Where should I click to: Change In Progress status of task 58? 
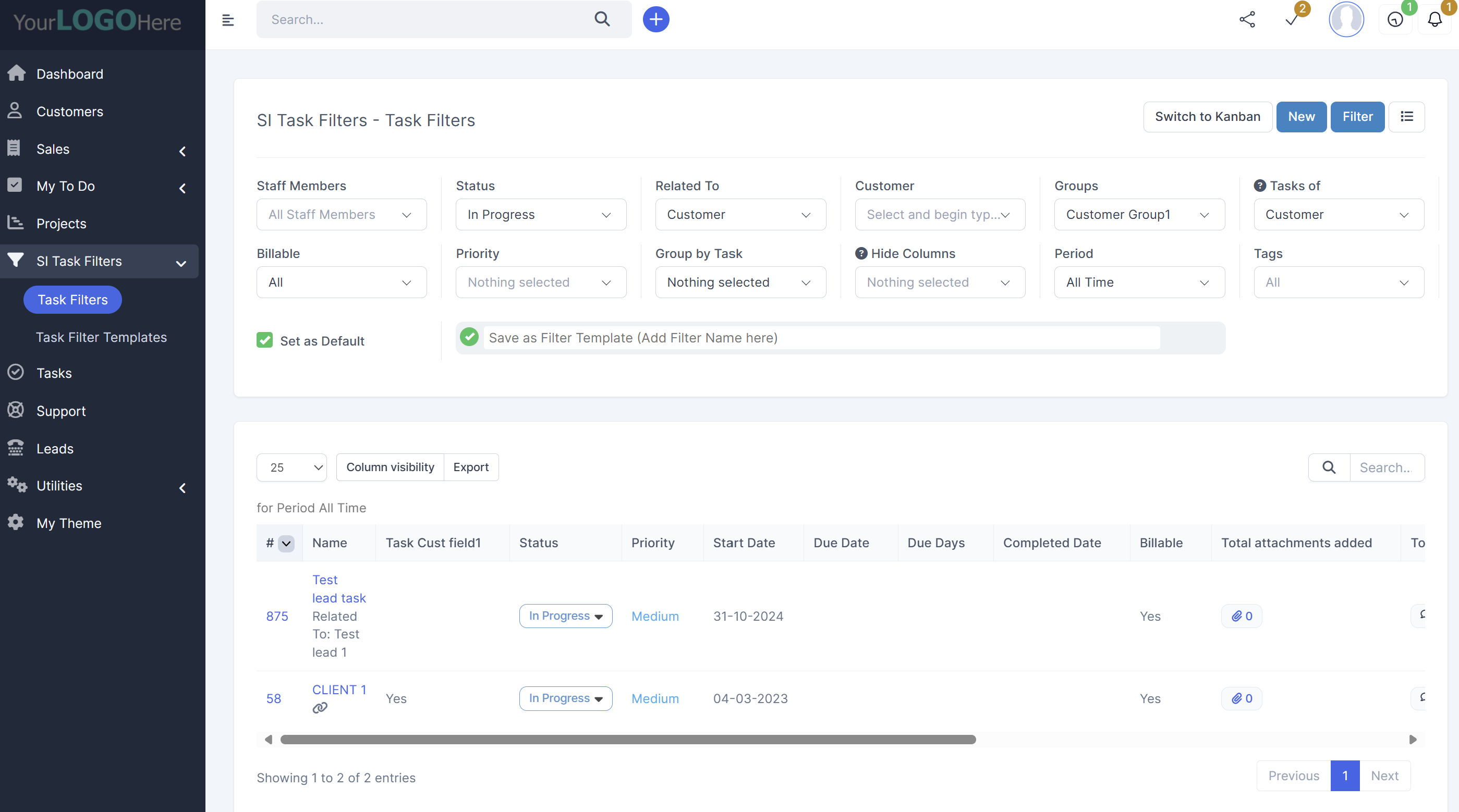pyautogui.click(x=565, y=698)
